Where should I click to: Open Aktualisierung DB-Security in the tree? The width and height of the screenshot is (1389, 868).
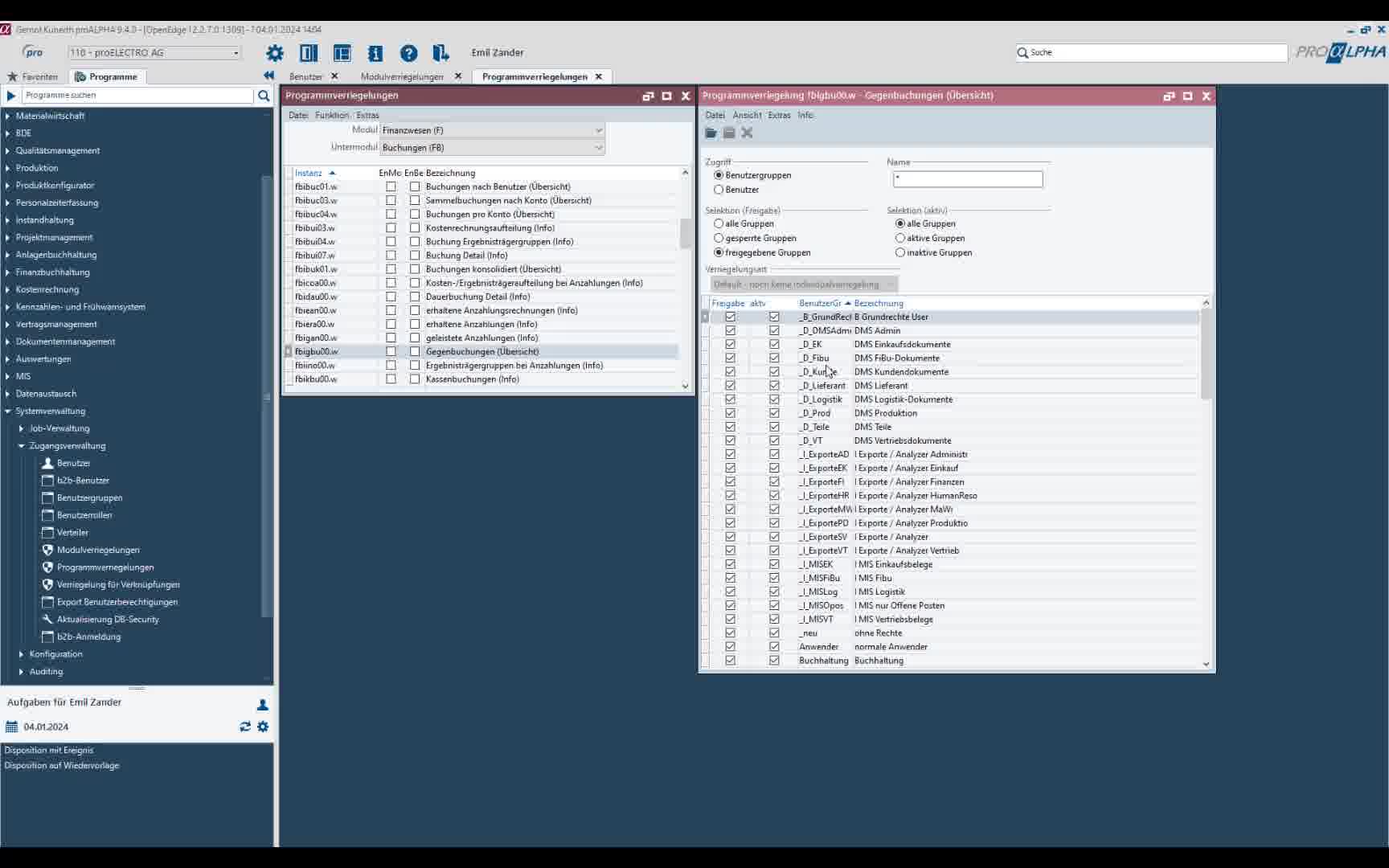(108, 620)
